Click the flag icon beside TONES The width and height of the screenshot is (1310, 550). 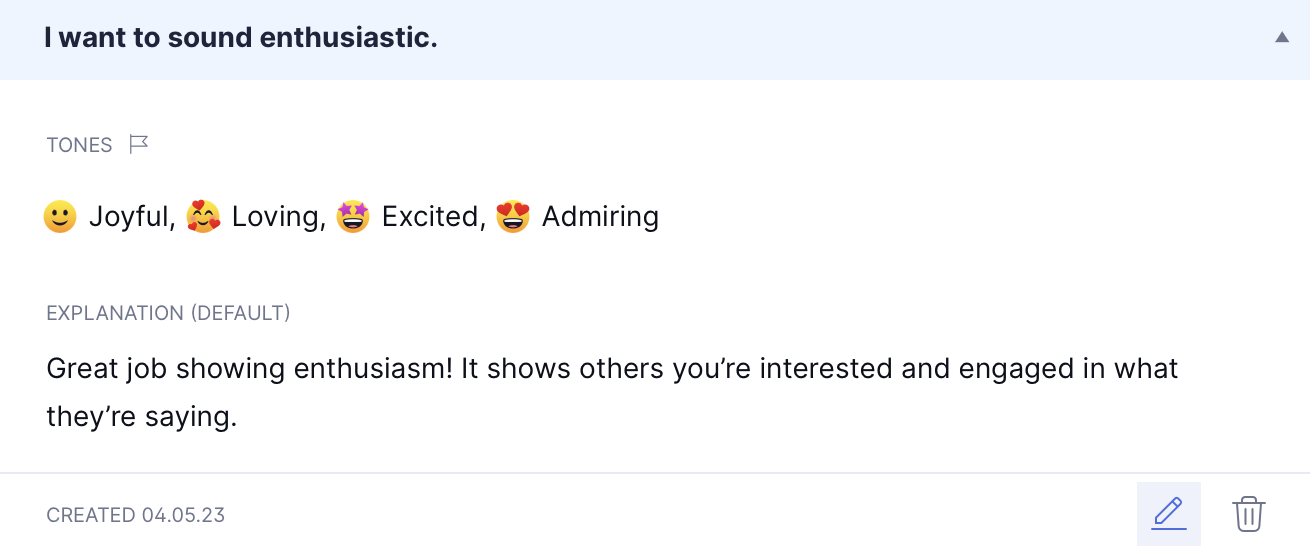pos(139,145)
